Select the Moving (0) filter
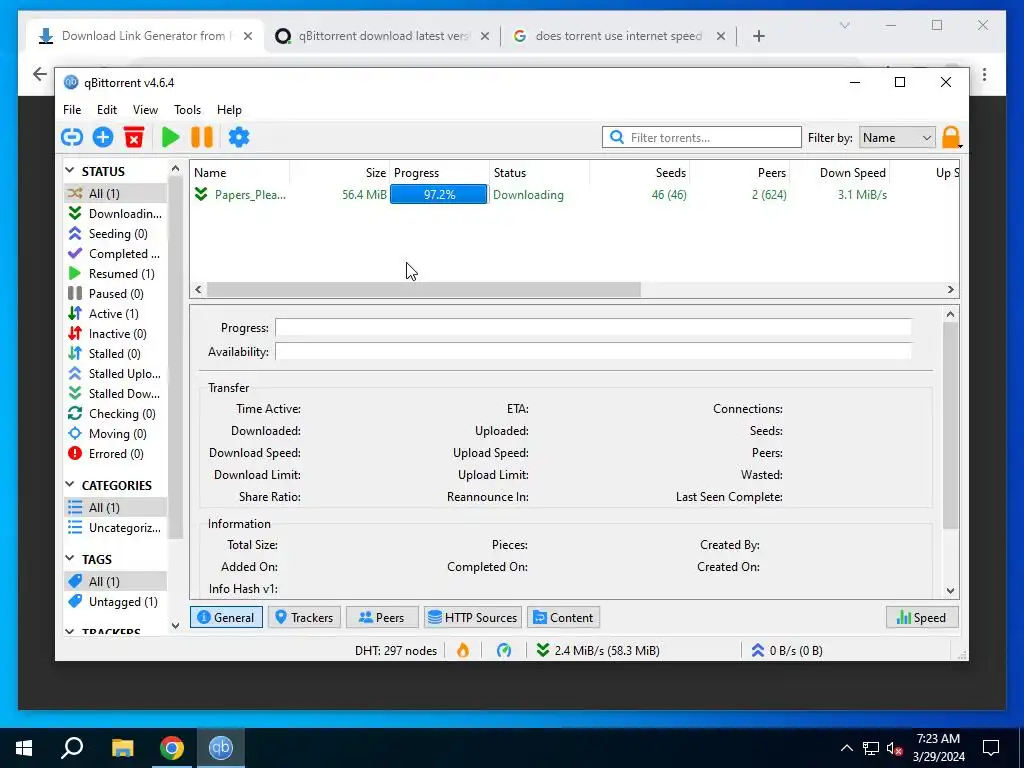Image resolution: width=1024 pixels, height=768 pixels. click(x=116, y=434)
